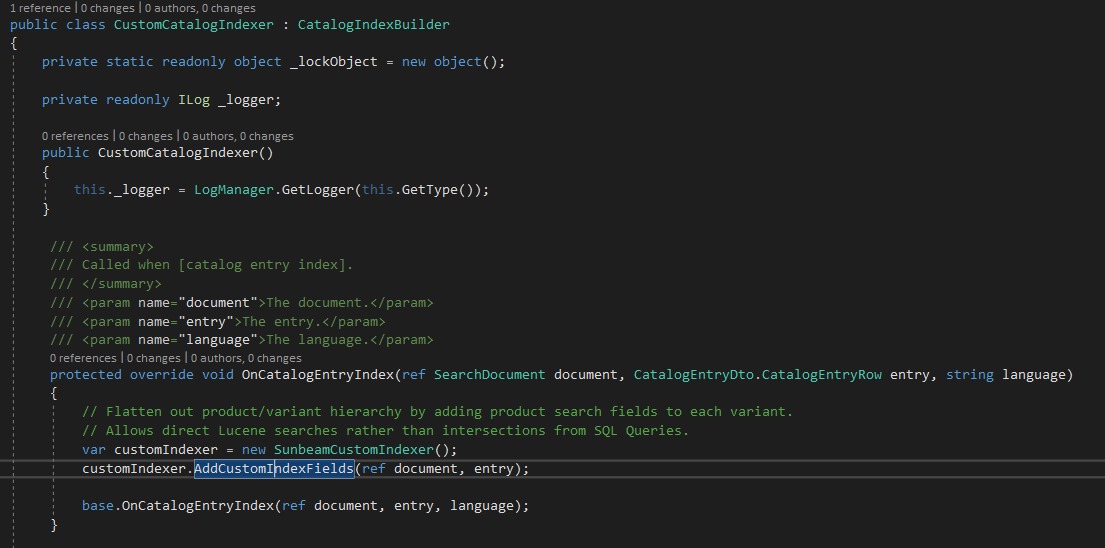
Task: Open the '1 reference' CodeLens above class
Action: click(x=35, y=8)
